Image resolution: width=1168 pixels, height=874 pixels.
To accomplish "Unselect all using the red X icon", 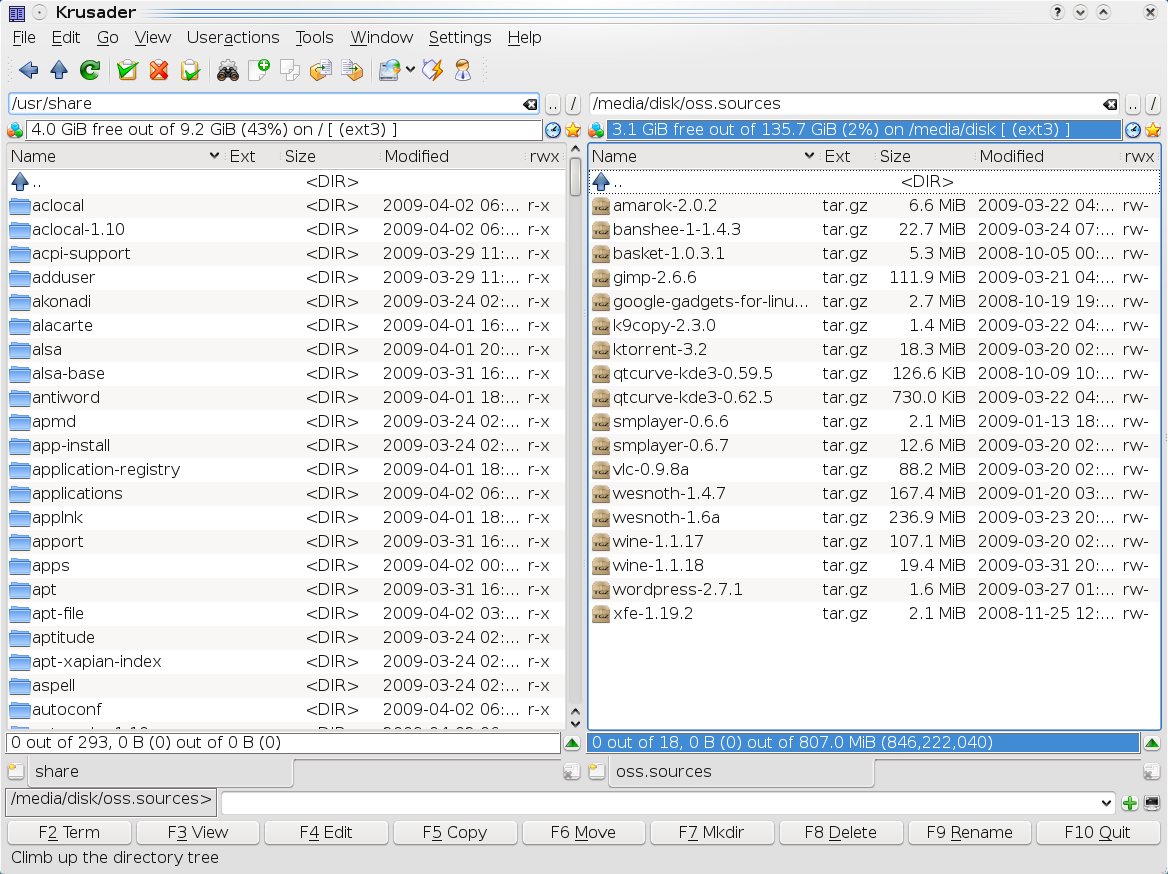I will click(x=159, y=70).
